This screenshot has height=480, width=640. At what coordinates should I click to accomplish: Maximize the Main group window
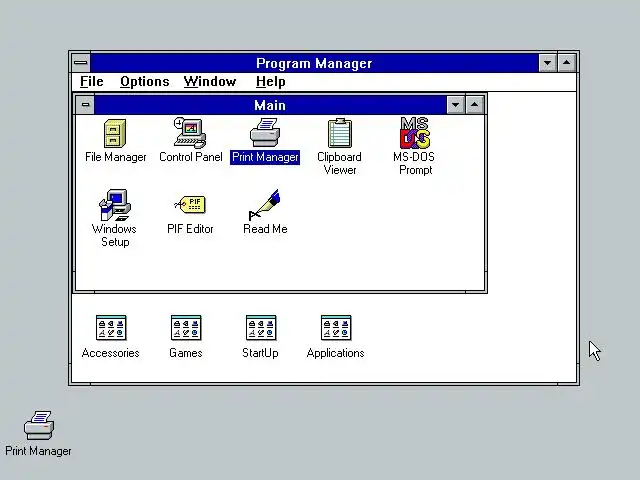474,105
